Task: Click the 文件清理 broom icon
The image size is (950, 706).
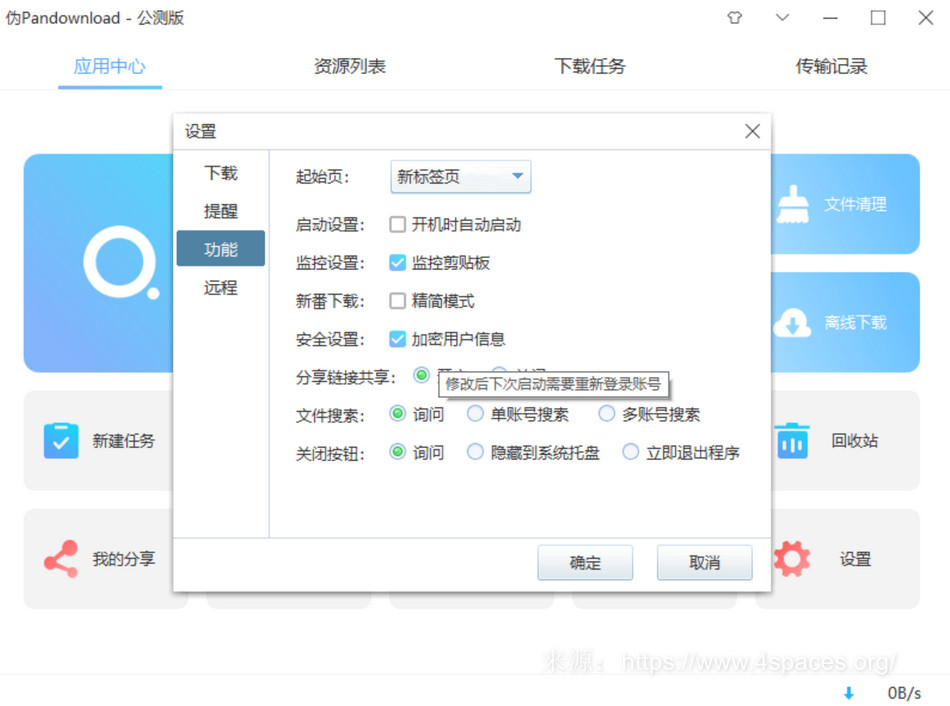Action: click(792, 204)
